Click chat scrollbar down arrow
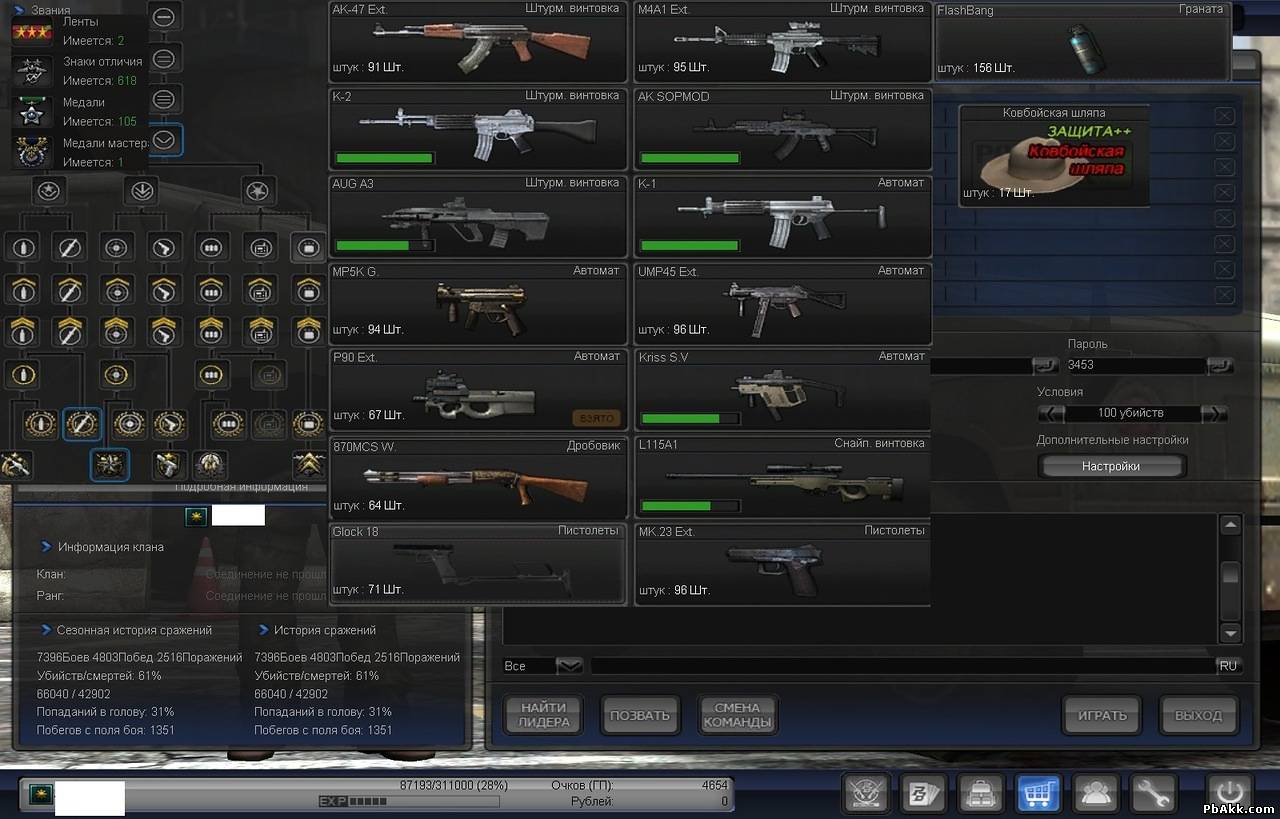This screenshot has width=1280, height=819. click(1230, 632)
